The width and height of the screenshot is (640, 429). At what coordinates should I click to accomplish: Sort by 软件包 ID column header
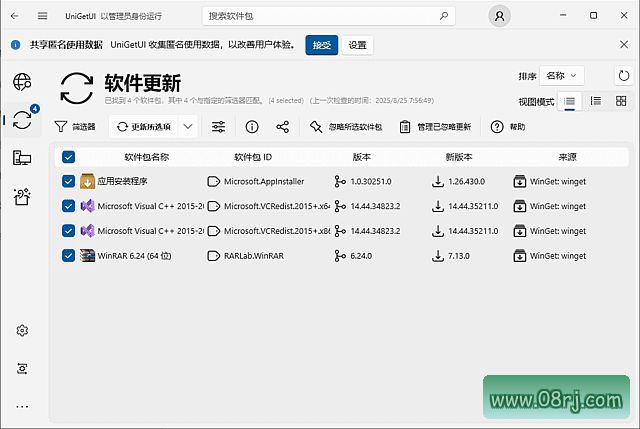[253, 157]
